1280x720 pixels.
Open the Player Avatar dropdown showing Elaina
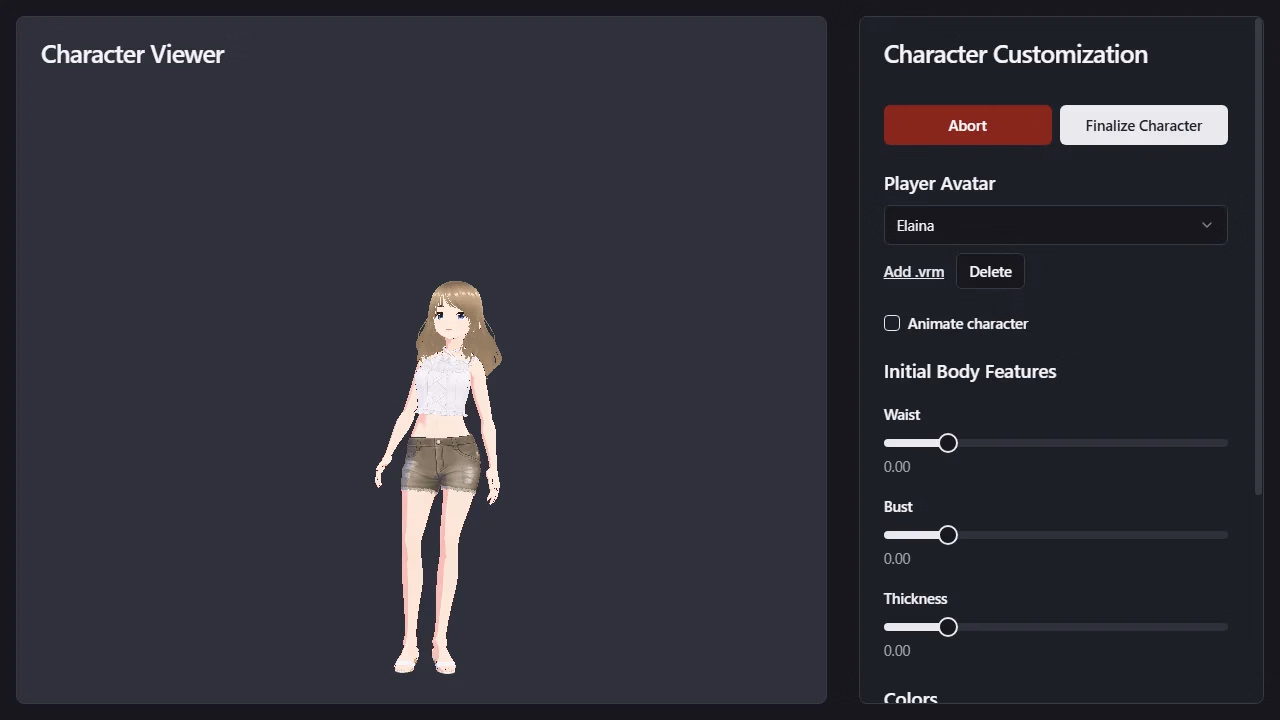[1055, 225]
